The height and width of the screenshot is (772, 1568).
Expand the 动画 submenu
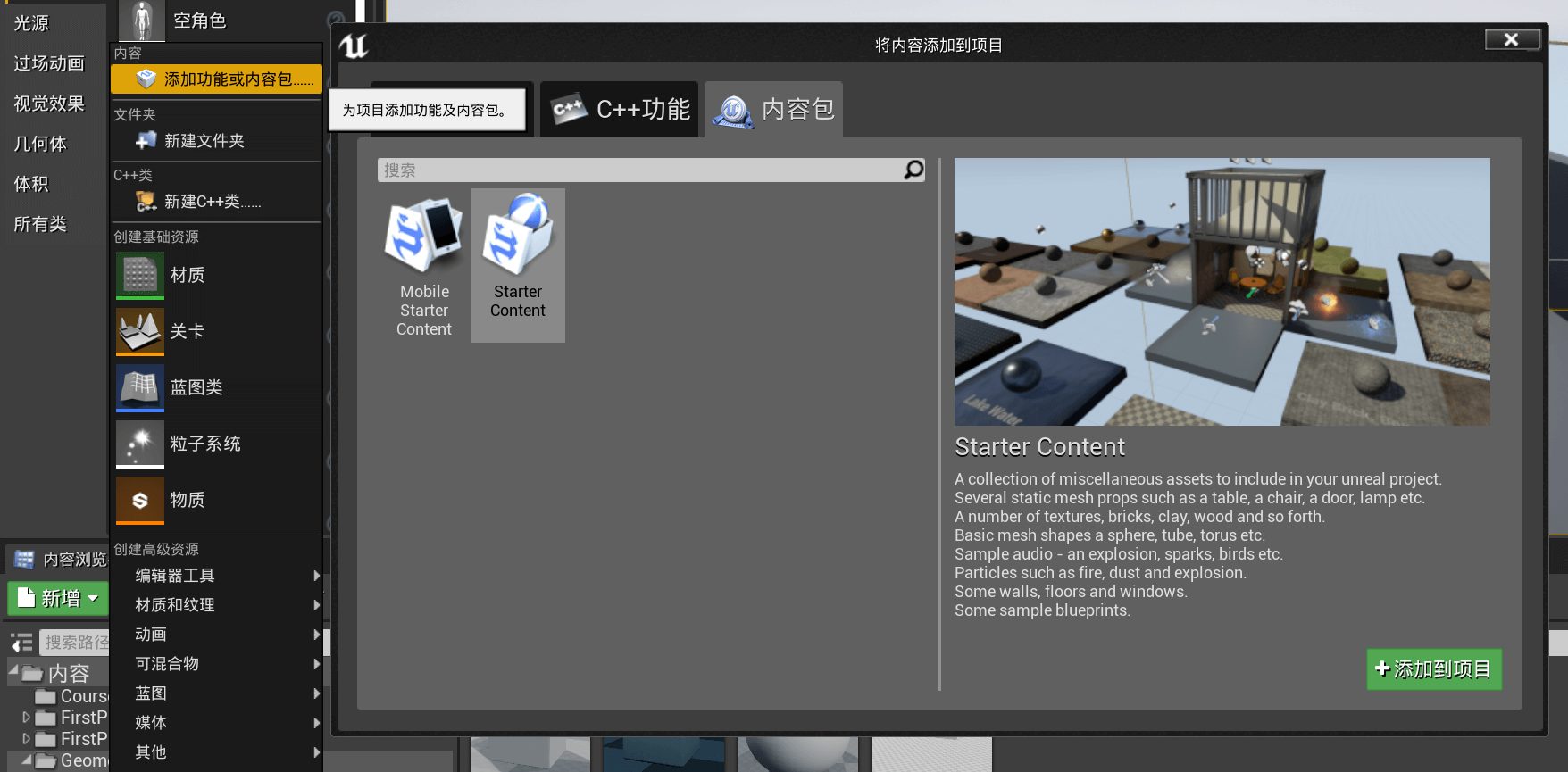[216, 635]
